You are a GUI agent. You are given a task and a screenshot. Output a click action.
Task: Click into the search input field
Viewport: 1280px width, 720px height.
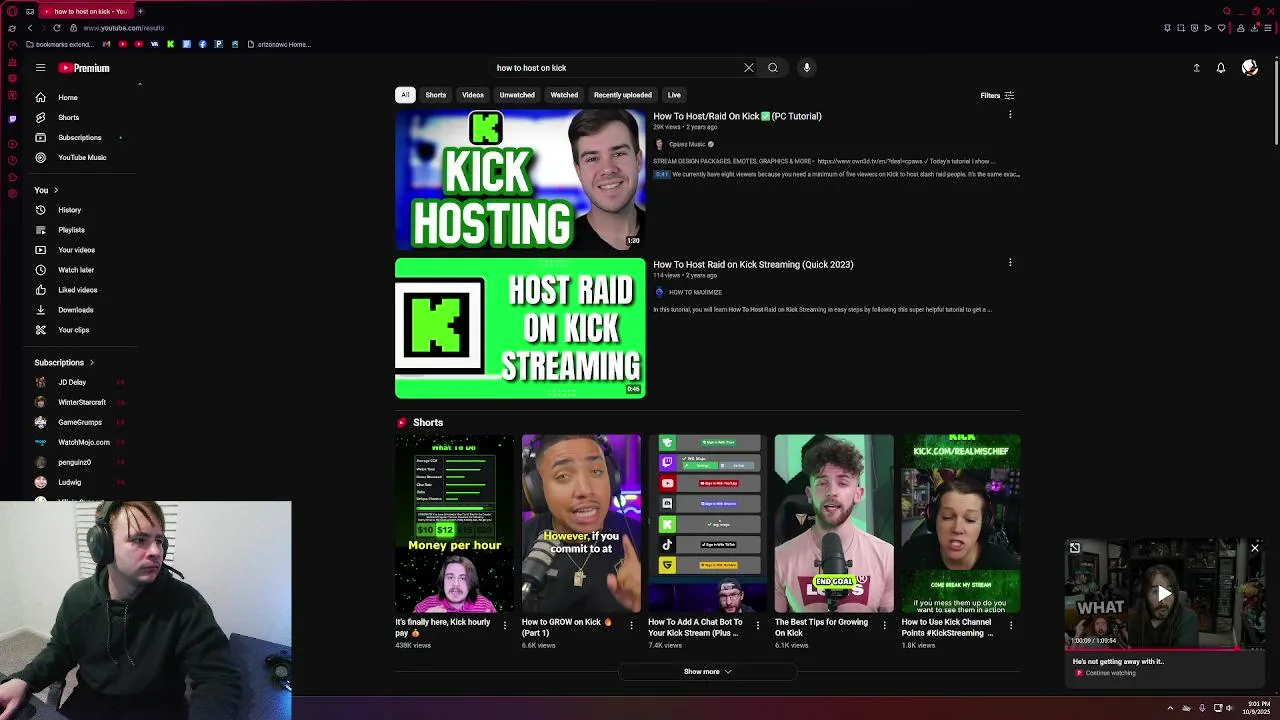click(615, 68)
